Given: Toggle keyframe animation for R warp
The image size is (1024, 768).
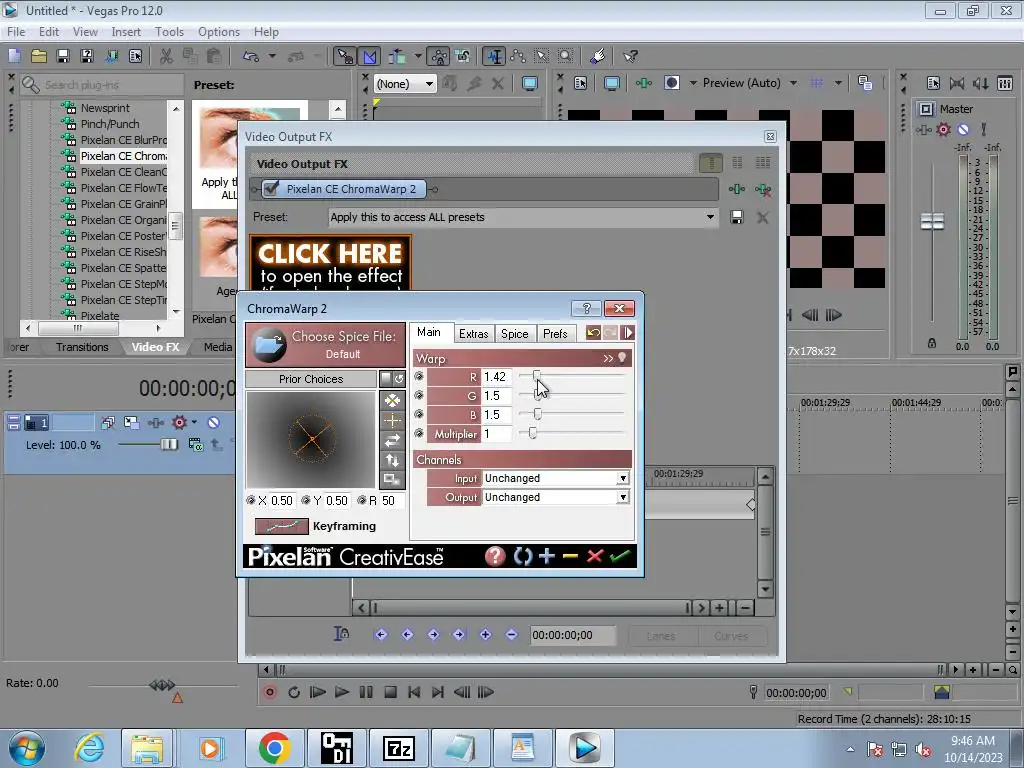Looking at the screenshot, I should [x=419, y=376].
